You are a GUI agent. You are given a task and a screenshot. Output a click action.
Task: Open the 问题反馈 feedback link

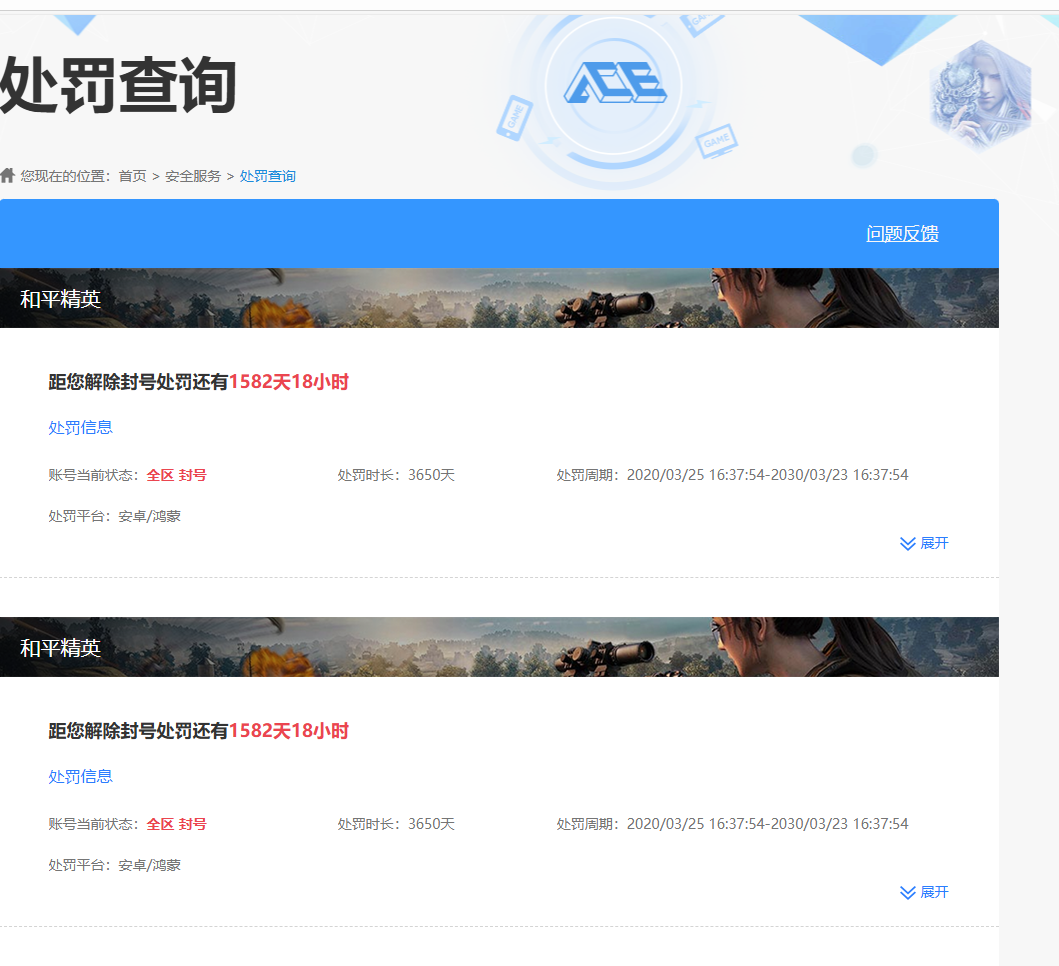click(x=902, y=234)
